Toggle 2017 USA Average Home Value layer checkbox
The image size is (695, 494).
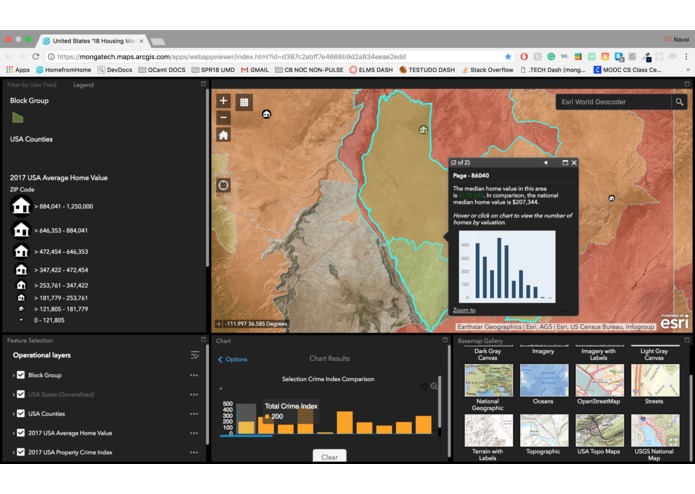pos(21,433)
